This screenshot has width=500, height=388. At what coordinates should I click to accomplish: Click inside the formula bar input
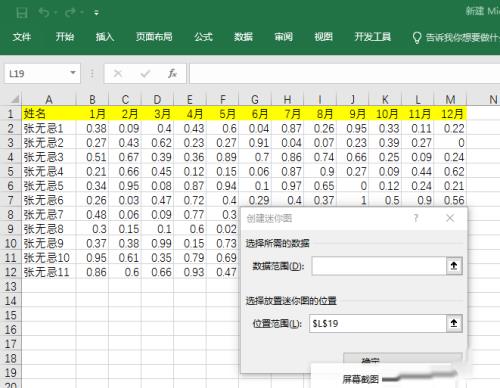pyautogui.click(x=345, y=73)
